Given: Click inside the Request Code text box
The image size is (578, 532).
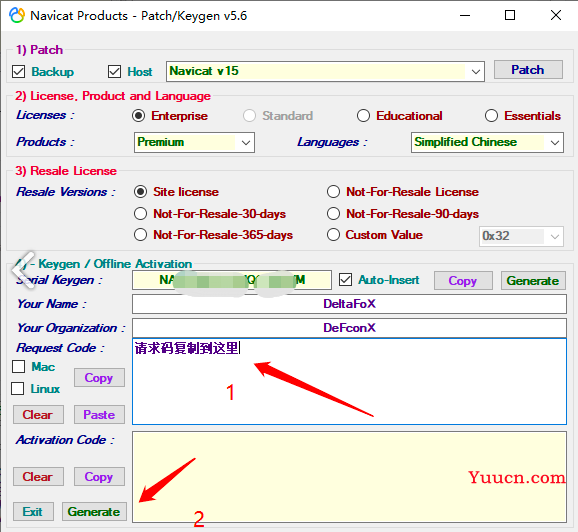Looking at the screenshot, I should (349, 382).
